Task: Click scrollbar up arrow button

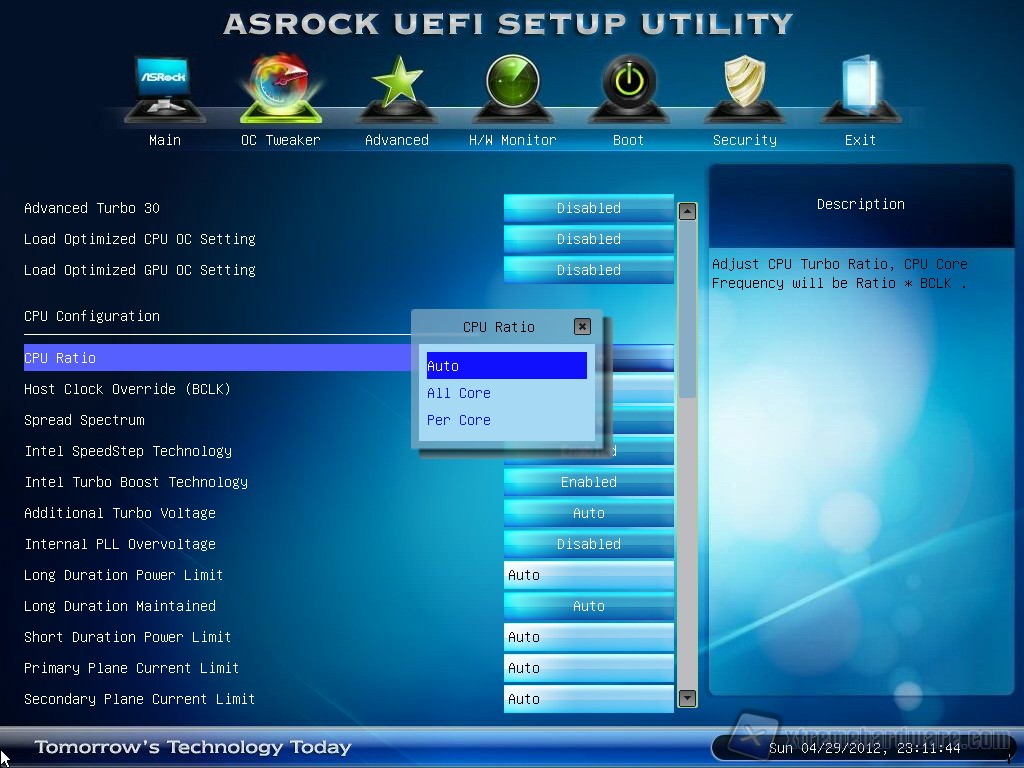Action: point(687,211)
